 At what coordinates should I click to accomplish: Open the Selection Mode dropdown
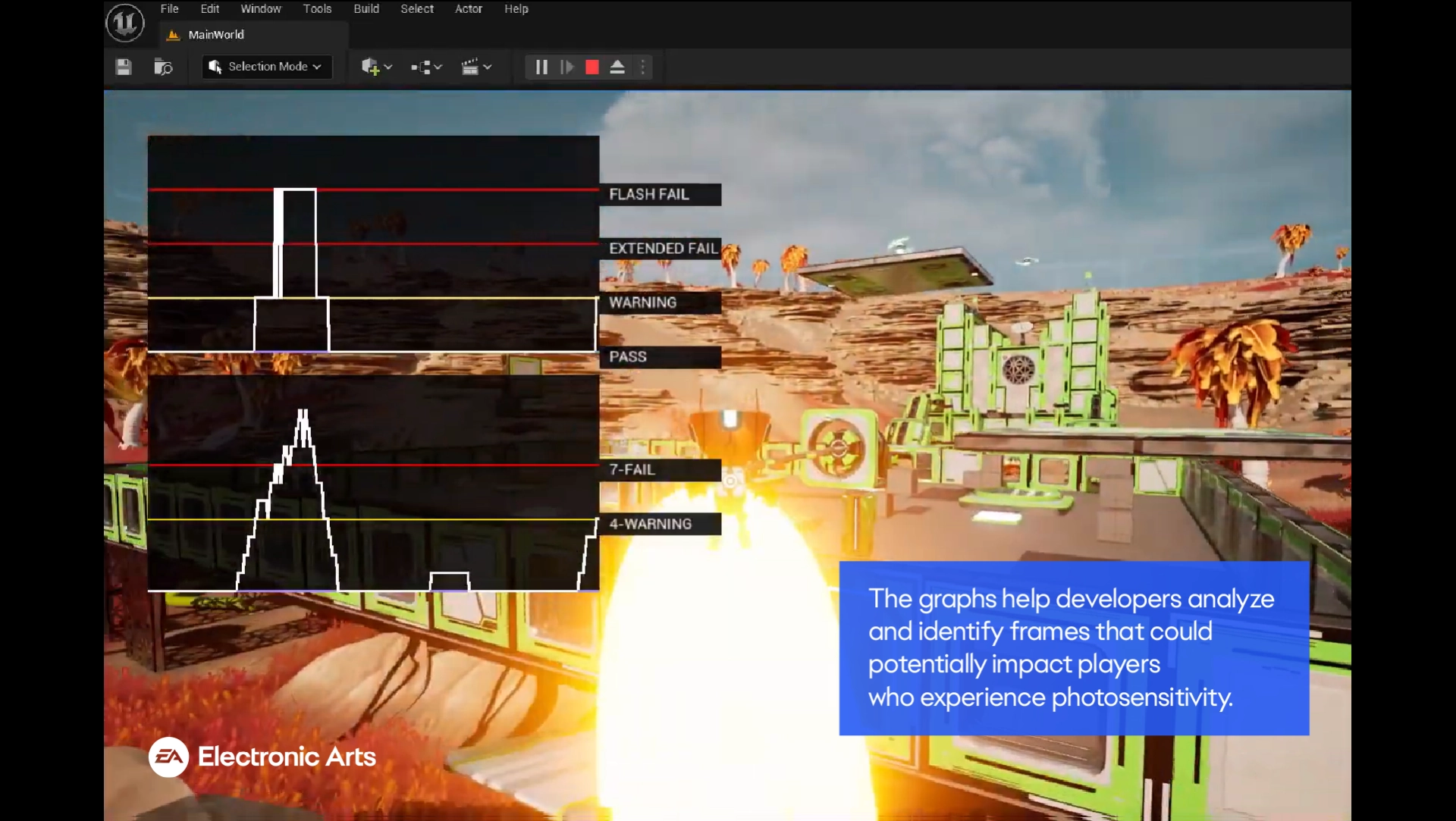click(266, 67)
